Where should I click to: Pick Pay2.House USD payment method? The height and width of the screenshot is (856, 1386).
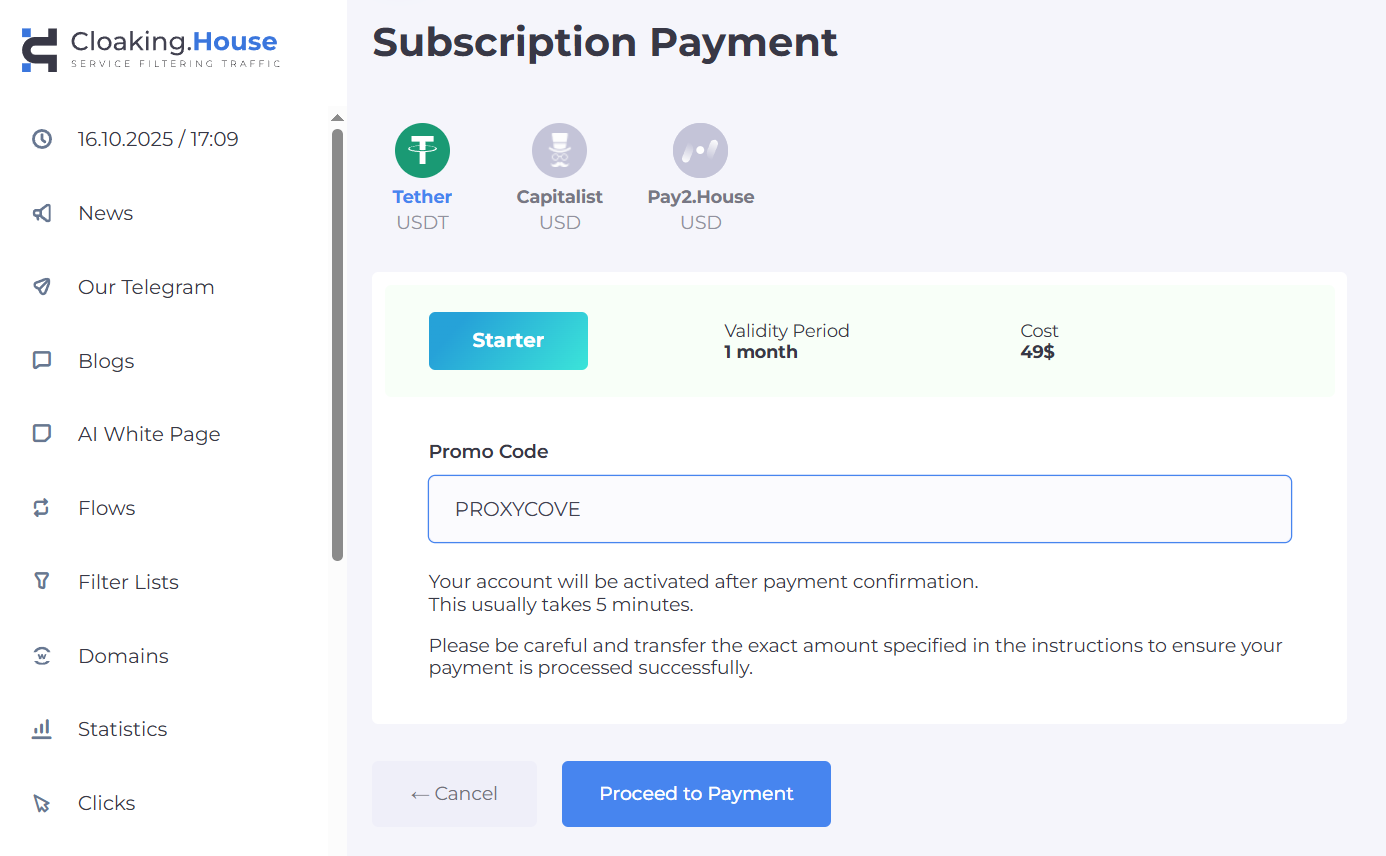pyautogui.click(x=700, y=151)
